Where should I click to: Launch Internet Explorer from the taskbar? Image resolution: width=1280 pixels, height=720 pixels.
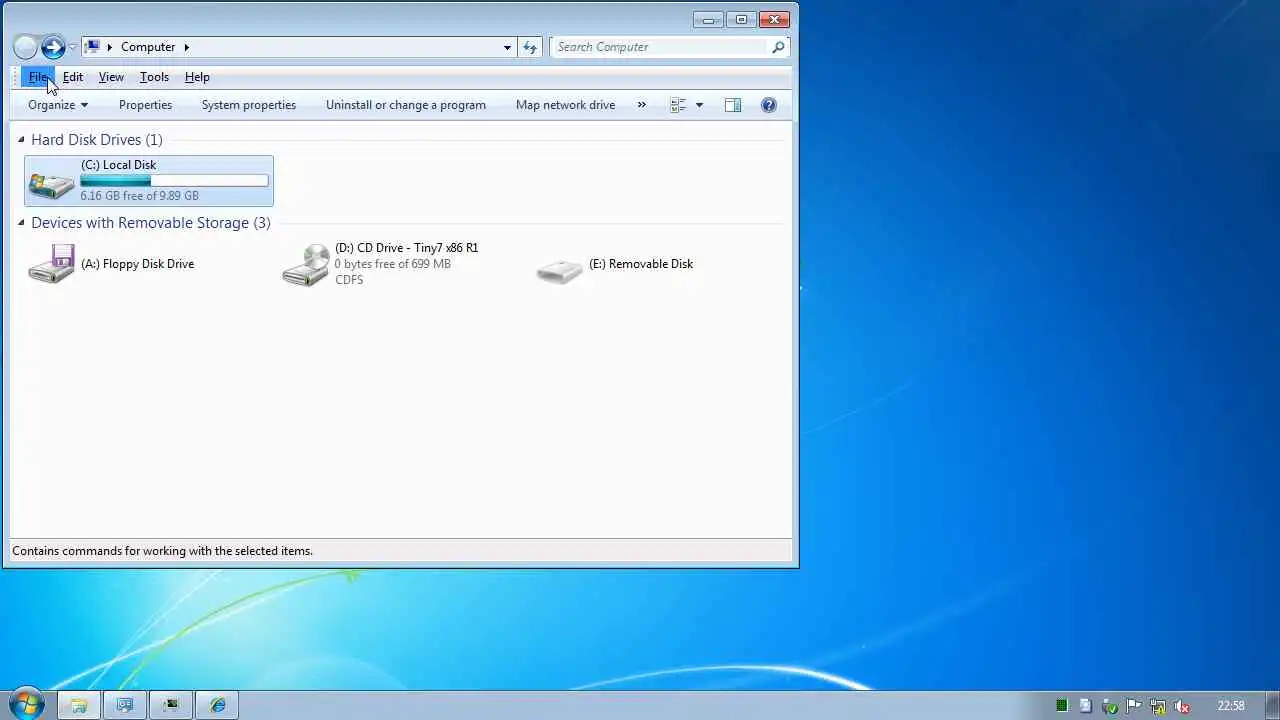pyautogui.click(x=218, y=705)
